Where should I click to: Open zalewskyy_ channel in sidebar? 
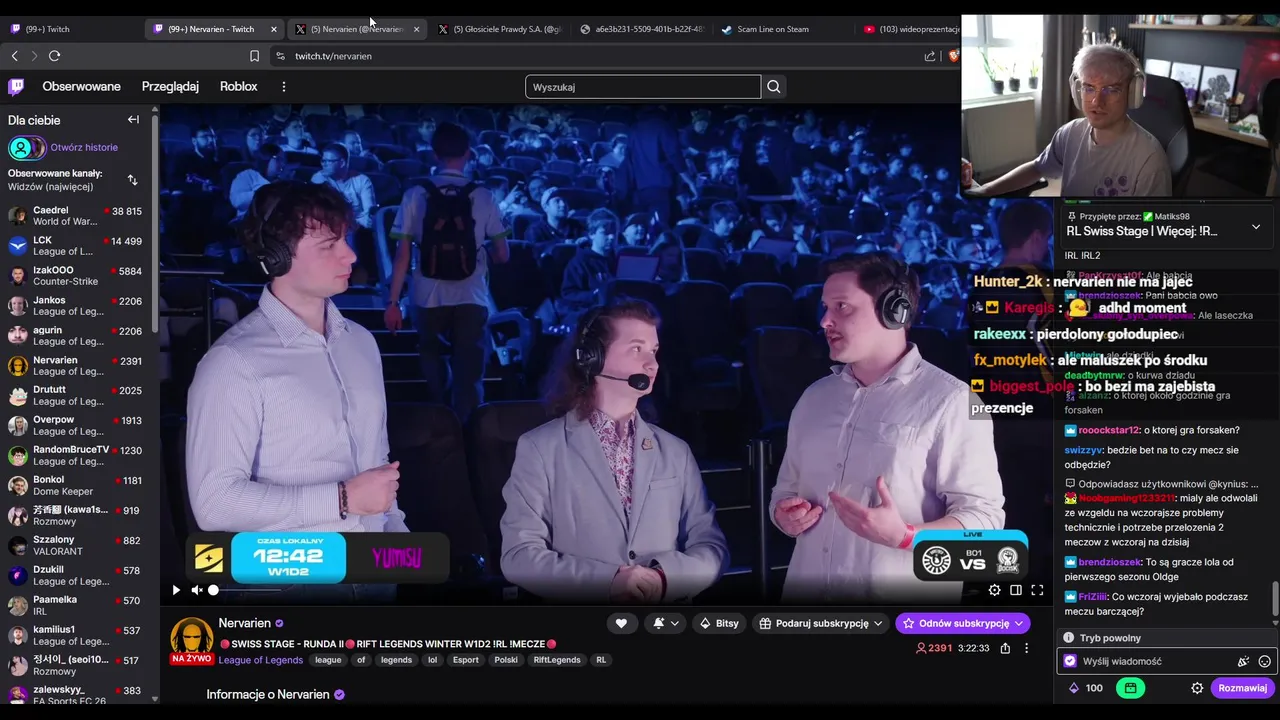[x=78, y=694]
